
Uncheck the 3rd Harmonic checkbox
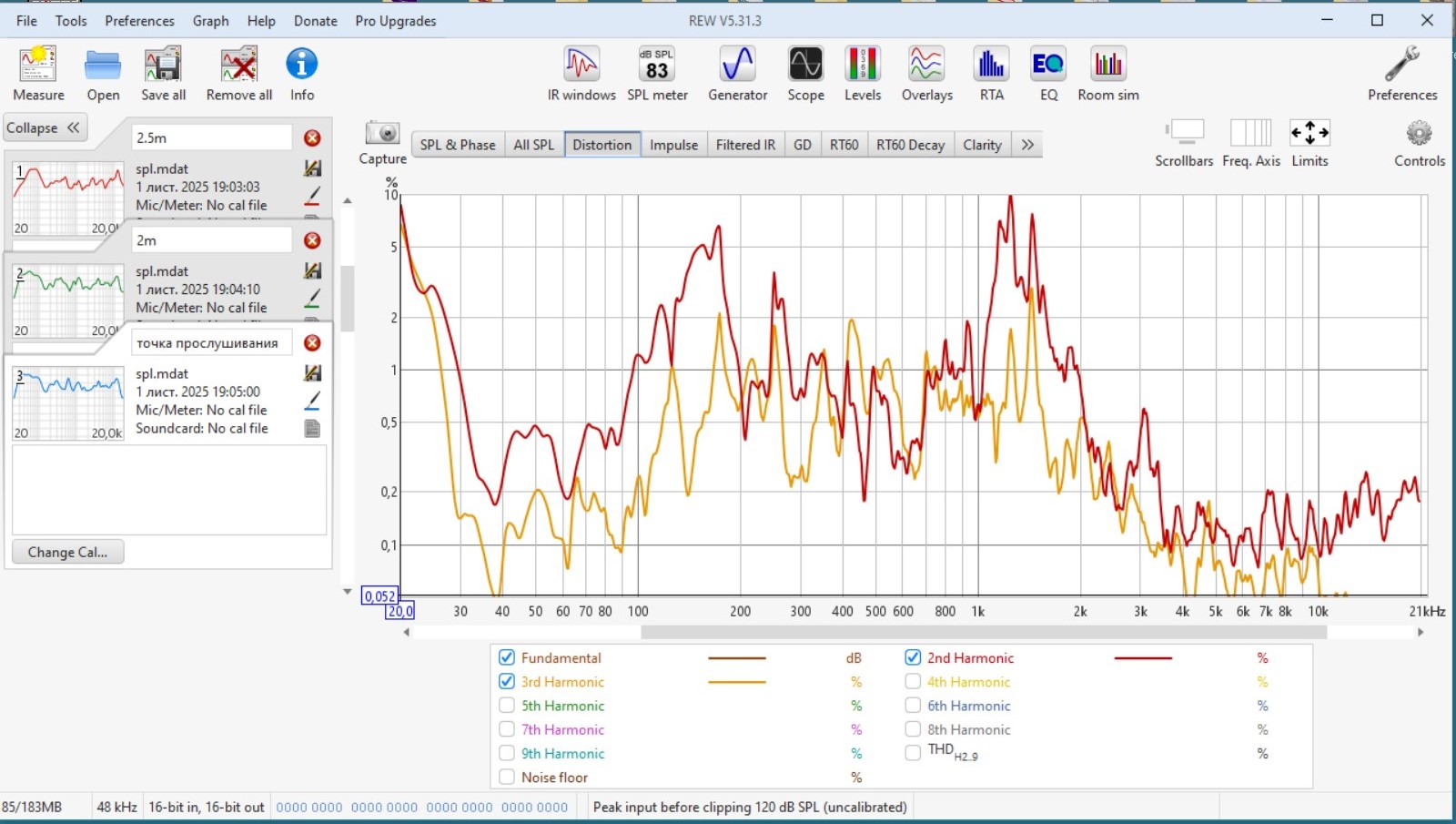(x=507, y=681)
